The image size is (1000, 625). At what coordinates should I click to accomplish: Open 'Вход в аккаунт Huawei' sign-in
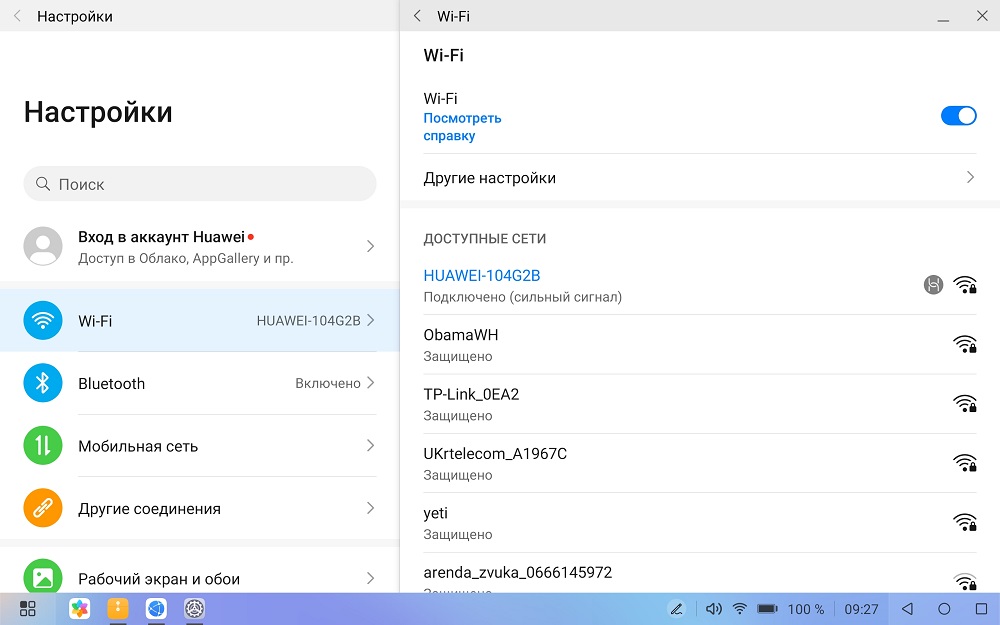pyautogui.click(x=200, y=246)
